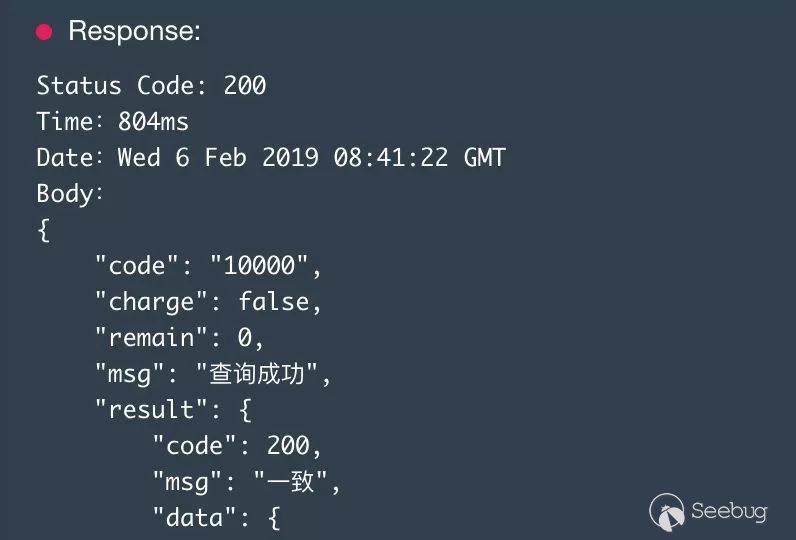Click the "charge" false value
This screenshot has height=540, width=796.
click(280, 302)
